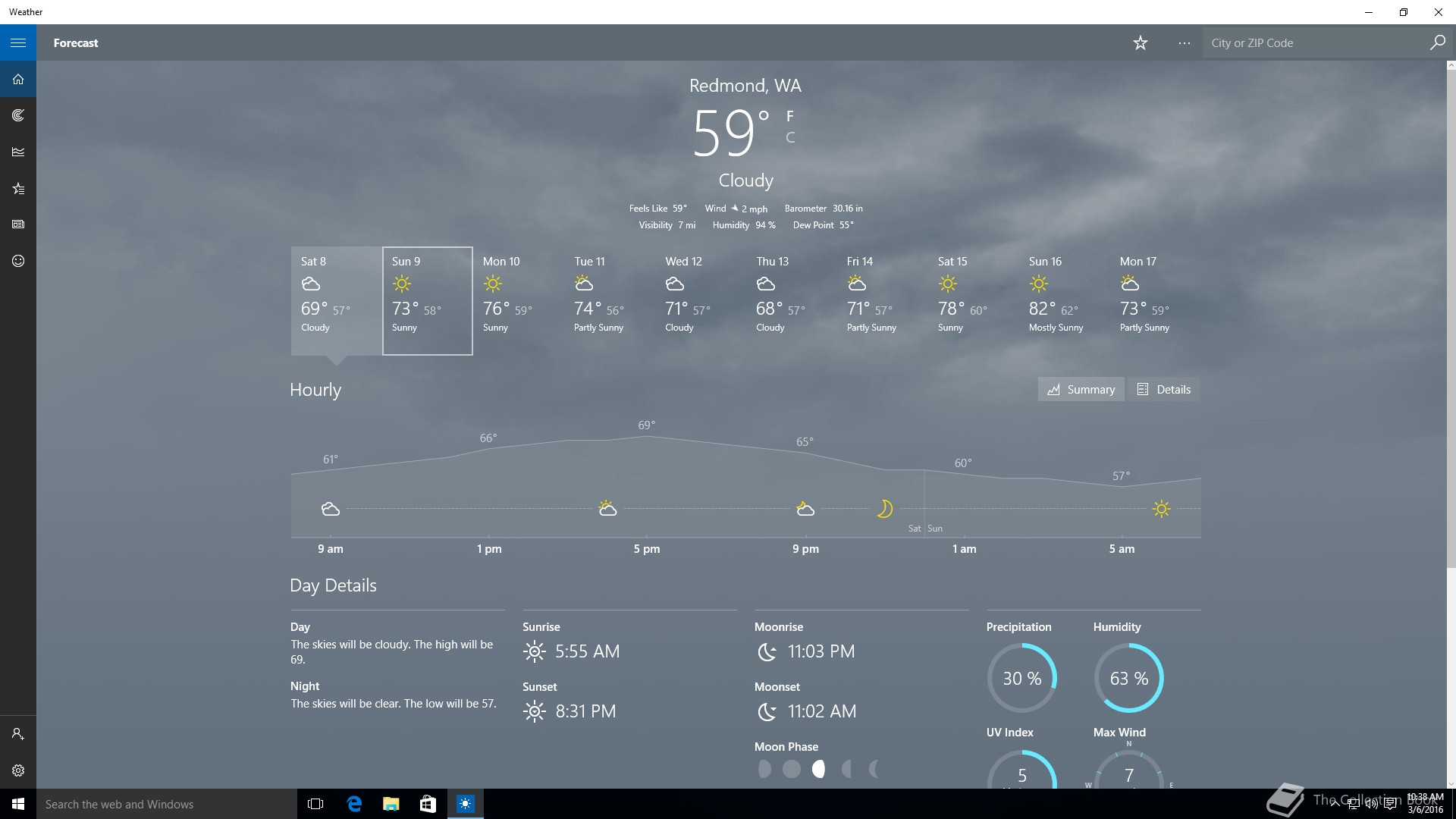Viewport: 1456px width, 819px height.
Task: Add Redmond to favorites with star icon
Action: click(x=1140, y=43)
